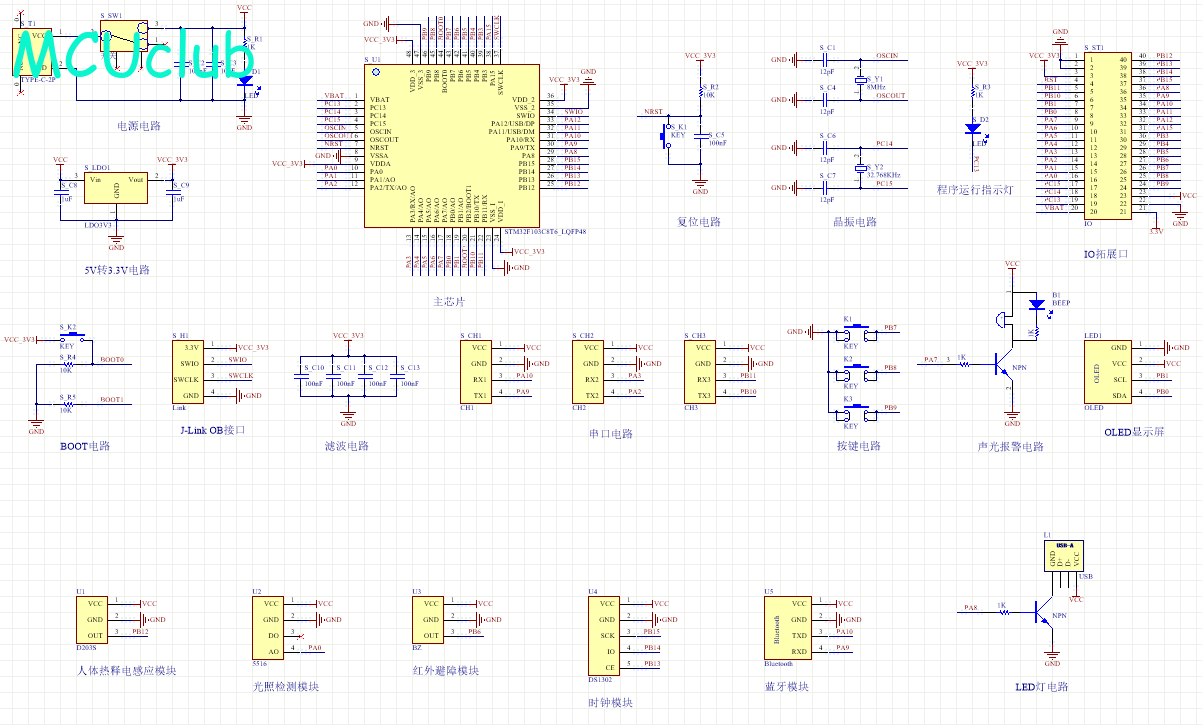Select the S_Y1 8MHz crystal symbol
The height and width of the screenshot is (725, 1203).
coord(859,79)
